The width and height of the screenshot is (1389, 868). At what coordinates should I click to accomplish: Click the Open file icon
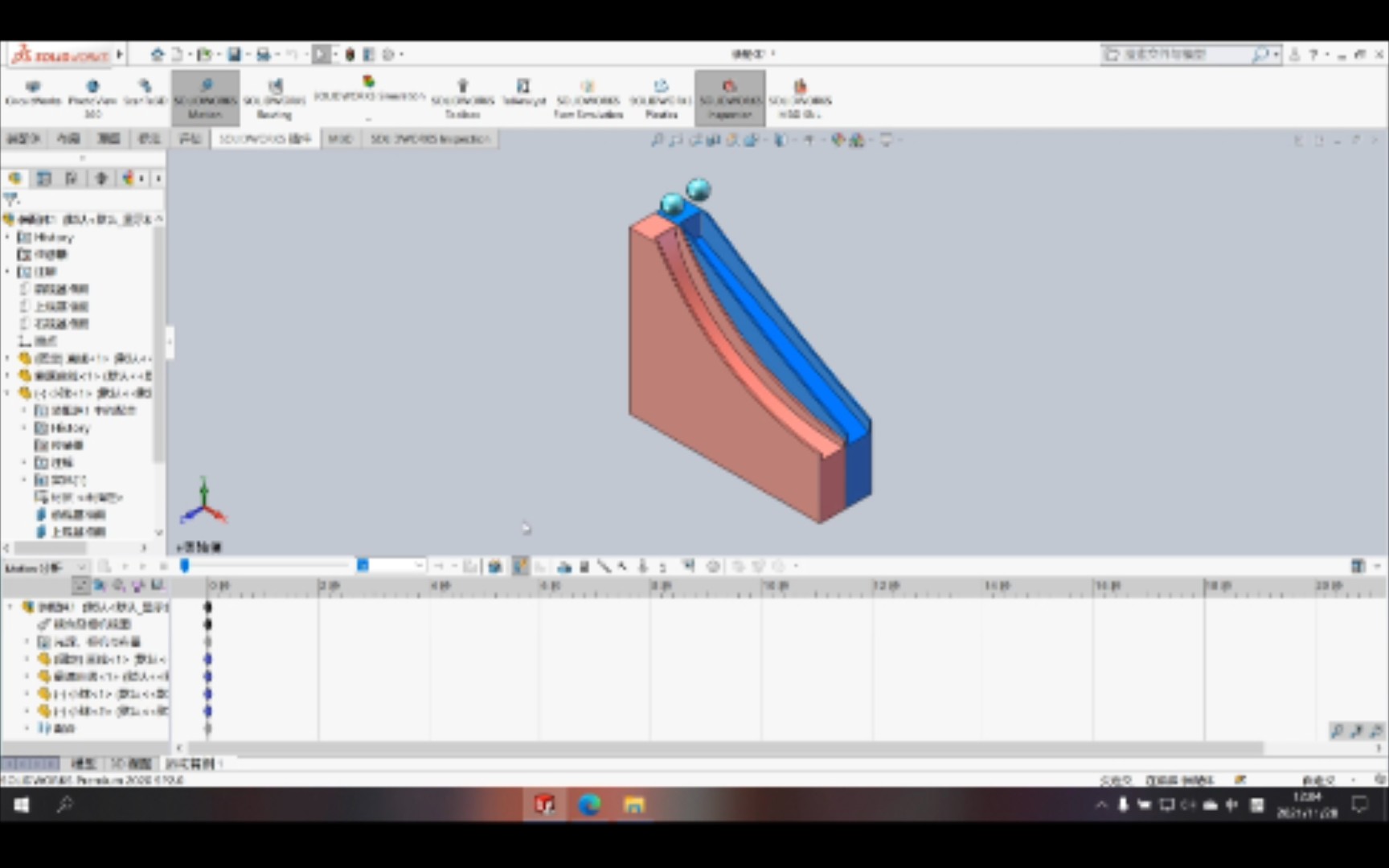click(204, 54)
